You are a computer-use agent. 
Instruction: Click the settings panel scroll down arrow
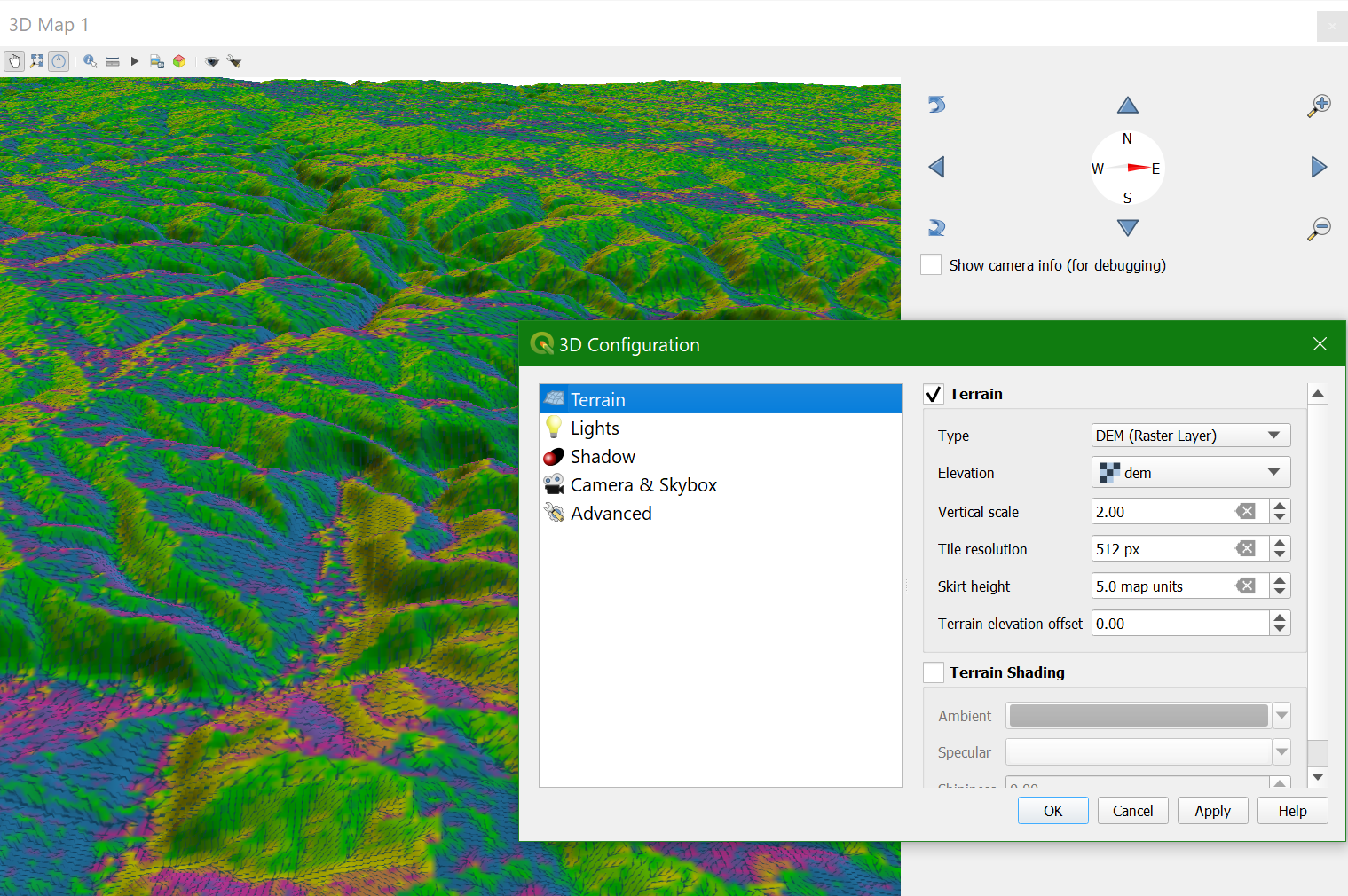(1318, 777)
